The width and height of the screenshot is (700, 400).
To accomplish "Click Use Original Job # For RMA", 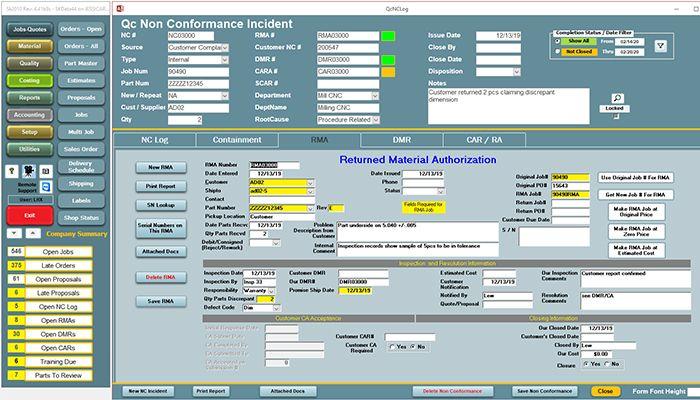I will pyautogui.click(x=636, y=178).
